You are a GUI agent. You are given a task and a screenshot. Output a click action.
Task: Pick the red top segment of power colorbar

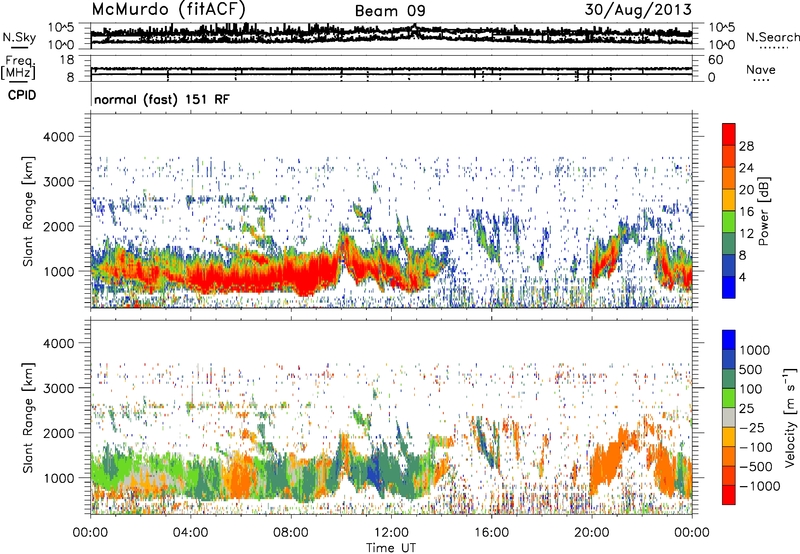(729, 135)
